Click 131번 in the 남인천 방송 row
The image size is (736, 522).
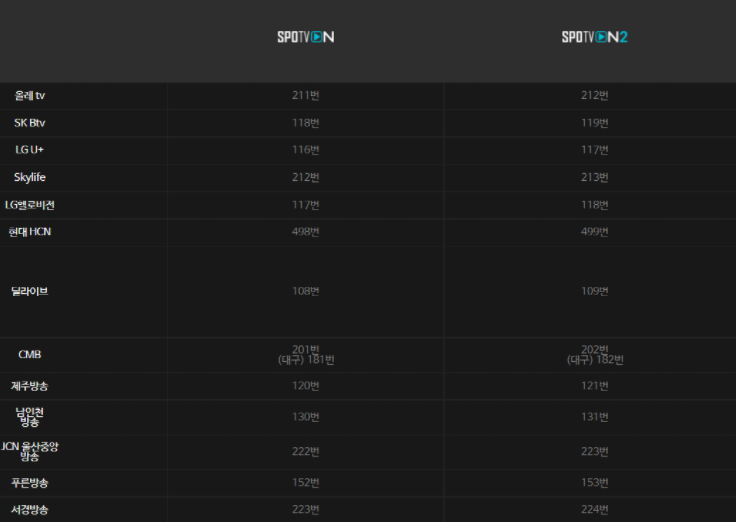click(594, 417)
